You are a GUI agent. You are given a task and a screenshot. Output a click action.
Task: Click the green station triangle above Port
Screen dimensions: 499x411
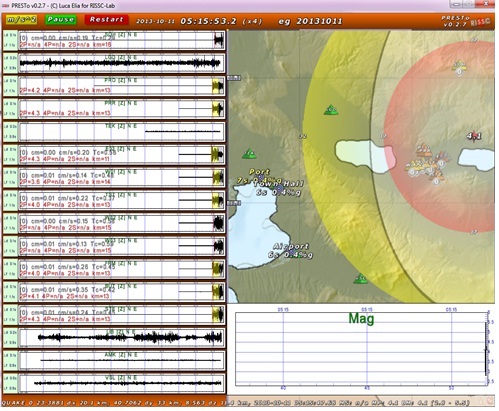click(249, 154)
